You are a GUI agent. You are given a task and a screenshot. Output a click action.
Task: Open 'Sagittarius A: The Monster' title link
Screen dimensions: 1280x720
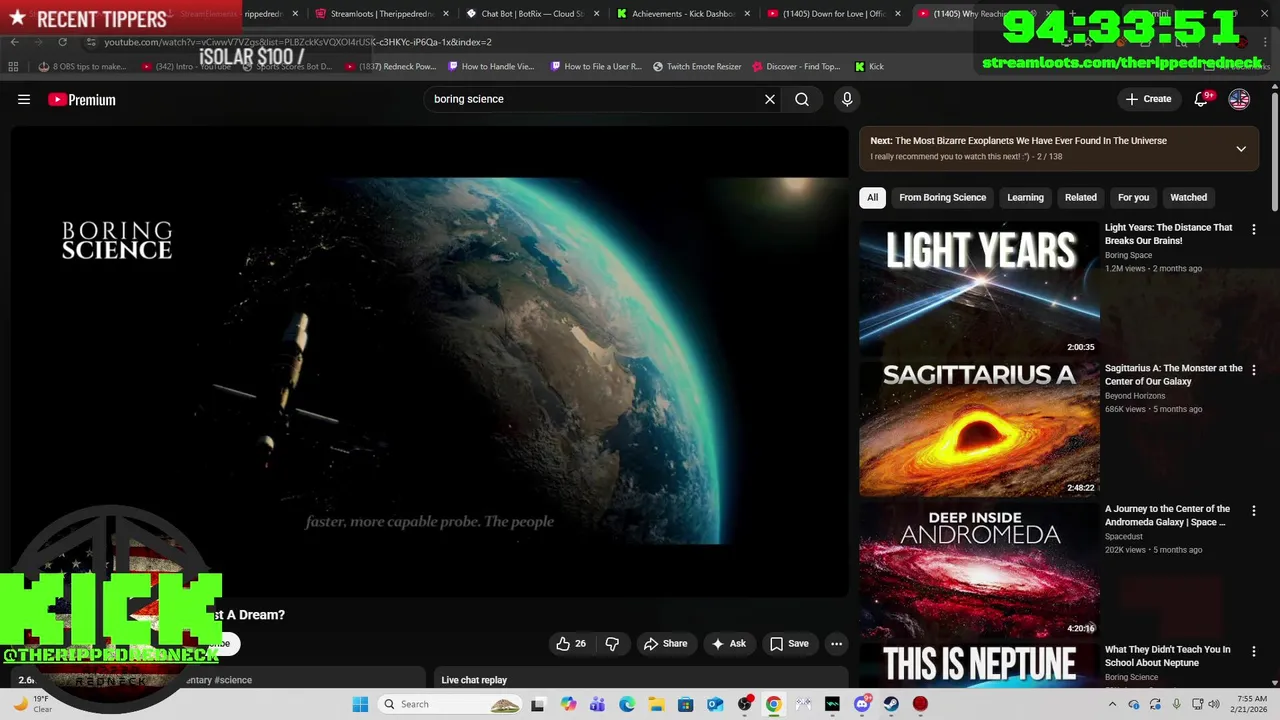coord(1173,375)
